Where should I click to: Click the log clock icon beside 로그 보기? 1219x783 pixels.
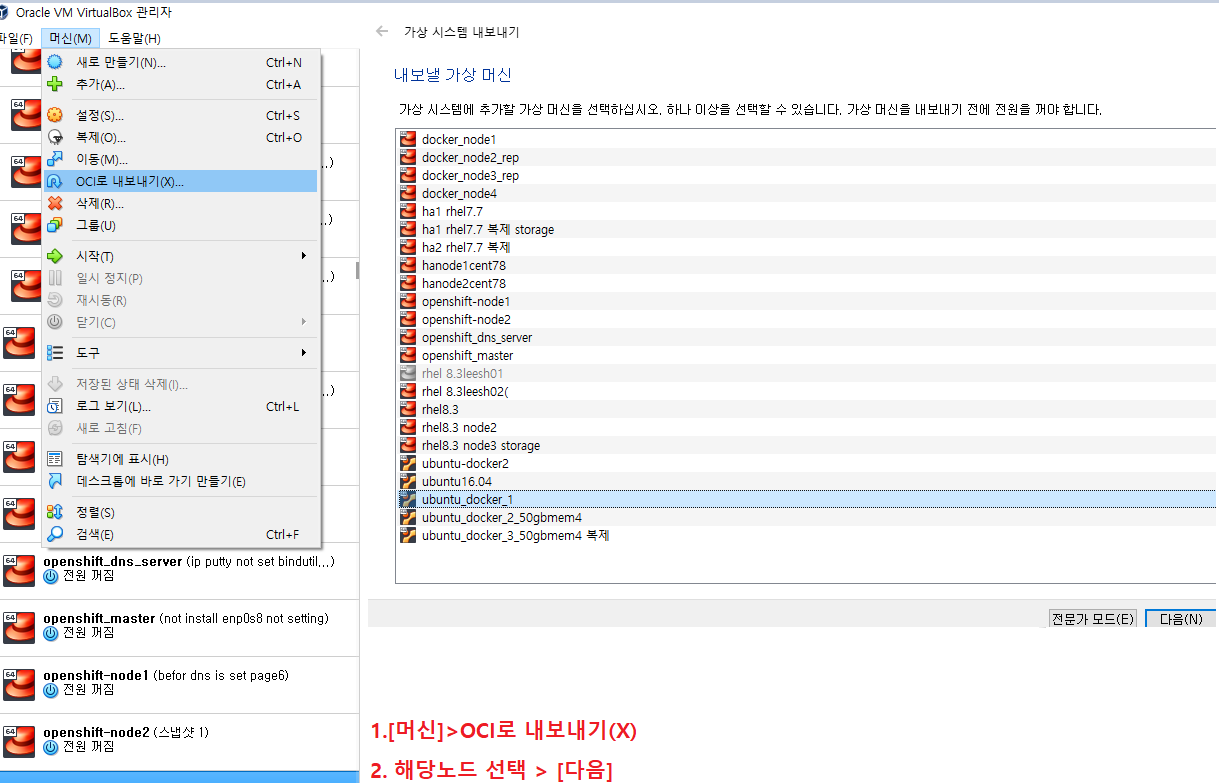(x=56, y=406)
